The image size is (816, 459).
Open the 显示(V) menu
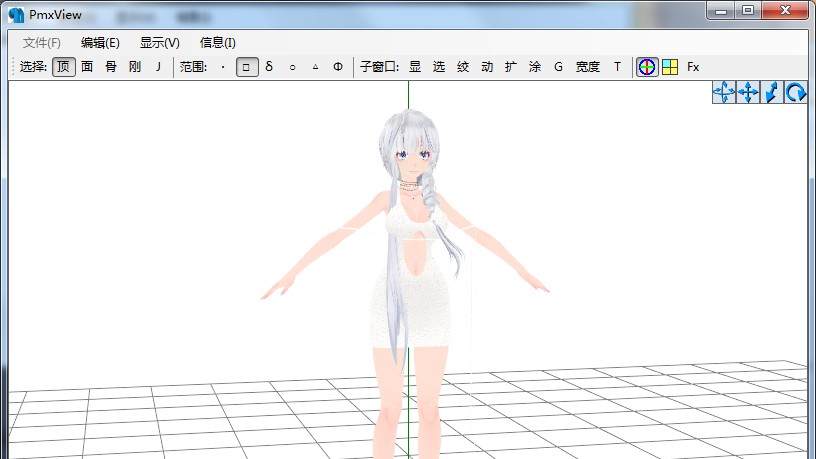(x=160, y=42)
